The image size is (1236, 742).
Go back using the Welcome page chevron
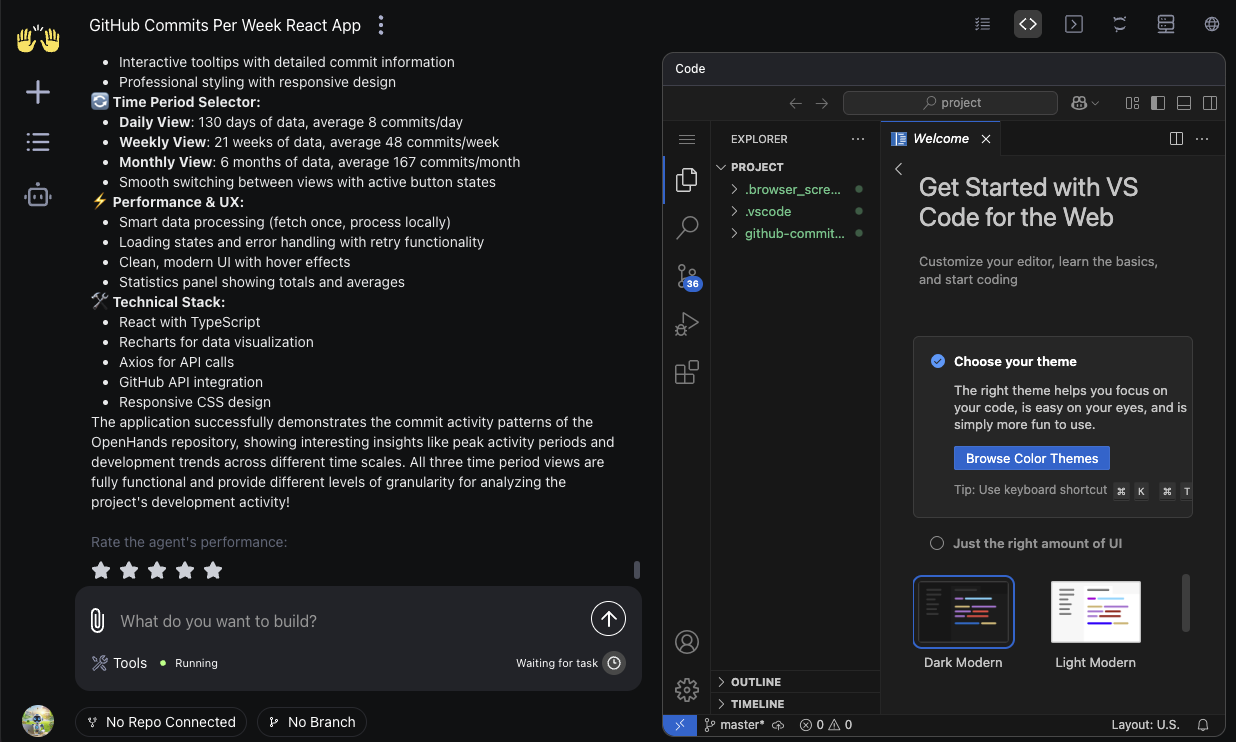click(x=898, y=169)
